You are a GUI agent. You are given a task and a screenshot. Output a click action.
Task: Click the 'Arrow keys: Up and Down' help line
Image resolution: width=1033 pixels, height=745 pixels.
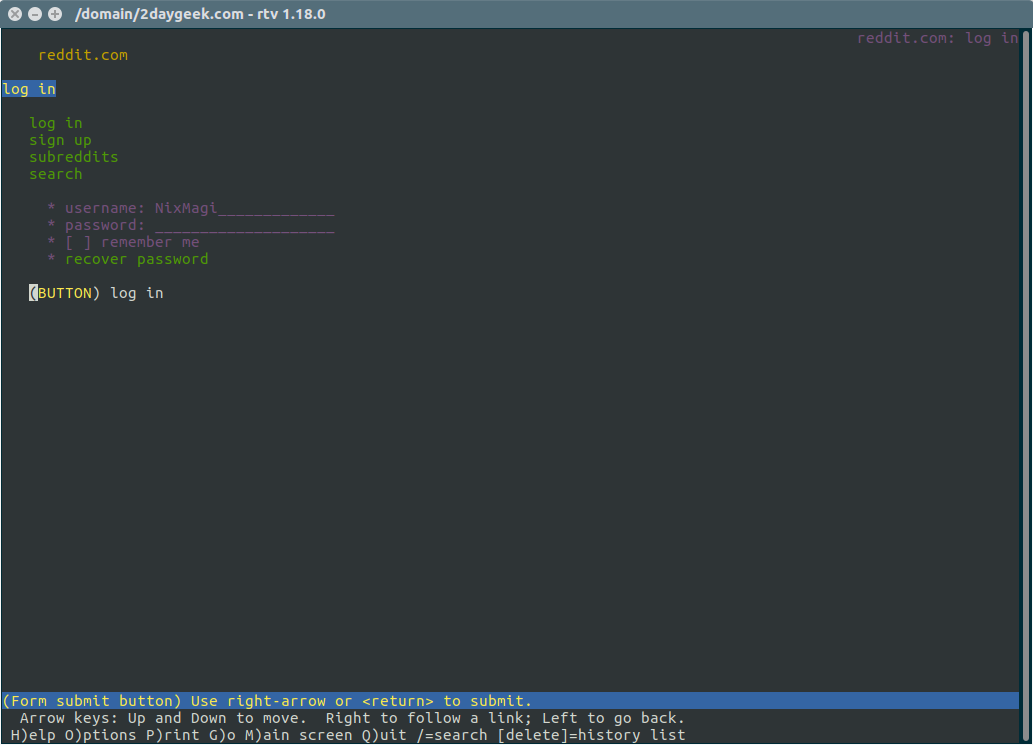(352, 718)
